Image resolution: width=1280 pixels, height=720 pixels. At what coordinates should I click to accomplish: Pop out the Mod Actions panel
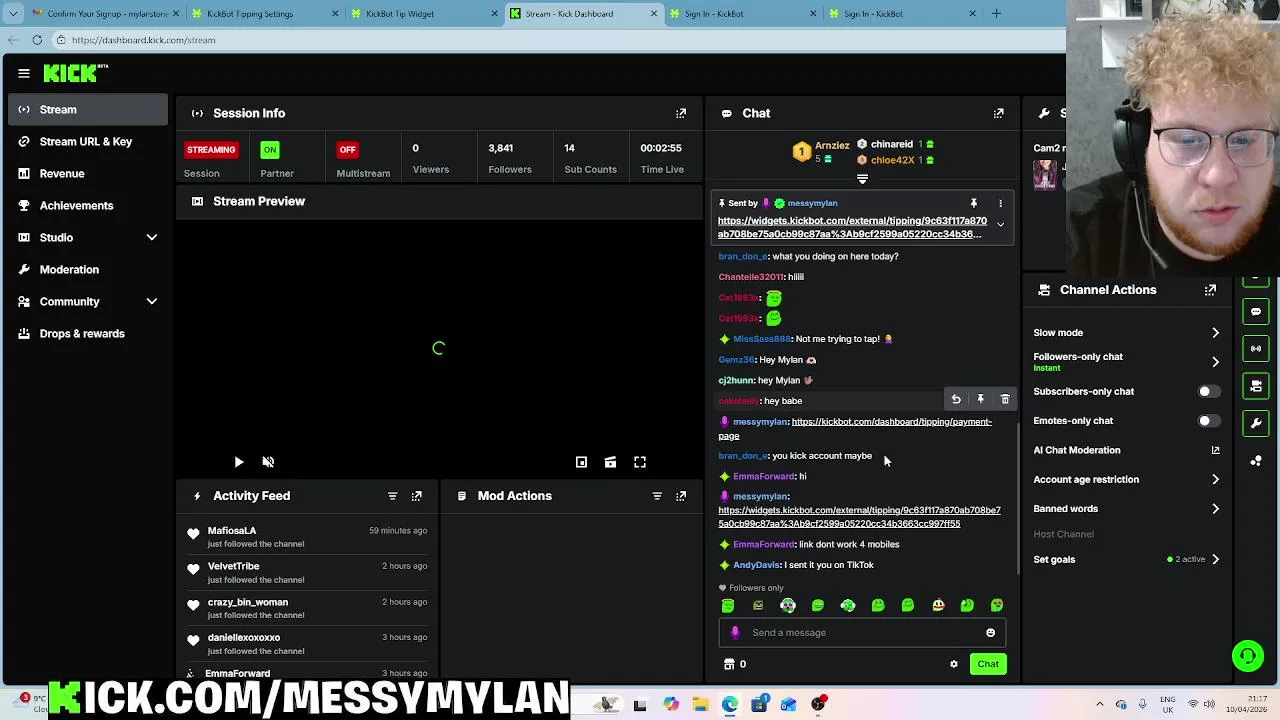pyautogui.click(x=681, y=496)
